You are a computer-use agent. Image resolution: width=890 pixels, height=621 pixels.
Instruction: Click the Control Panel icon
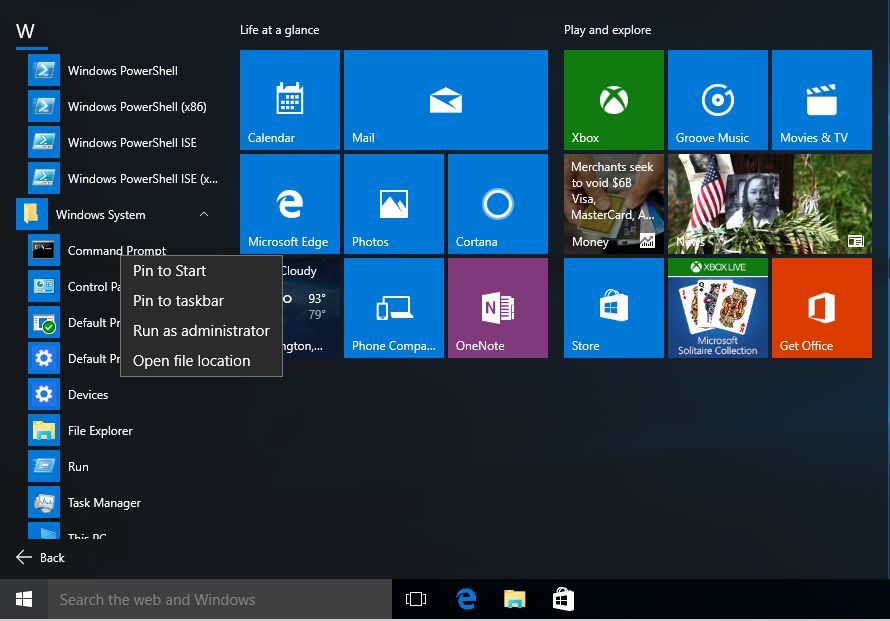(x=44, y=286)
